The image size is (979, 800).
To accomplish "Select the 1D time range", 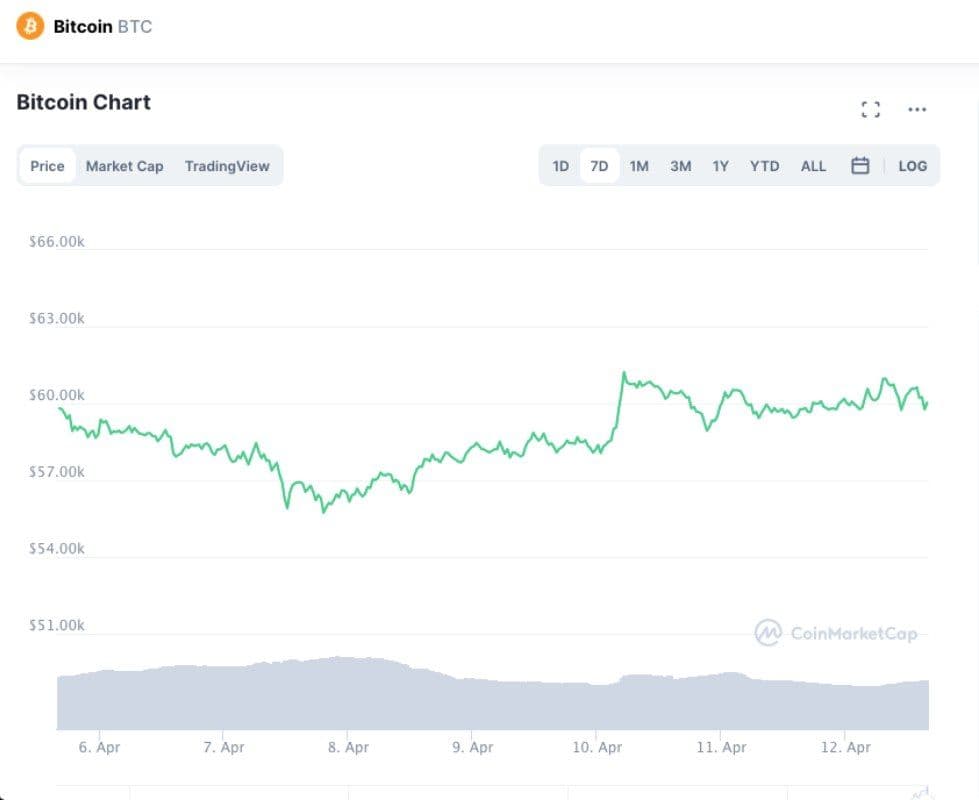I will (561, 166).
